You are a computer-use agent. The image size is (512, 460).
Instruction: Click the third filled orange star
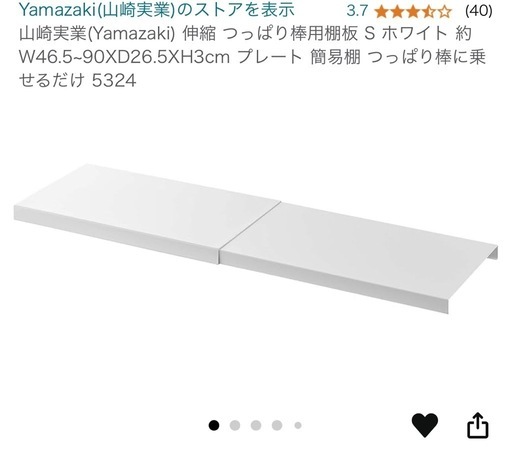(x=413, y=12)
